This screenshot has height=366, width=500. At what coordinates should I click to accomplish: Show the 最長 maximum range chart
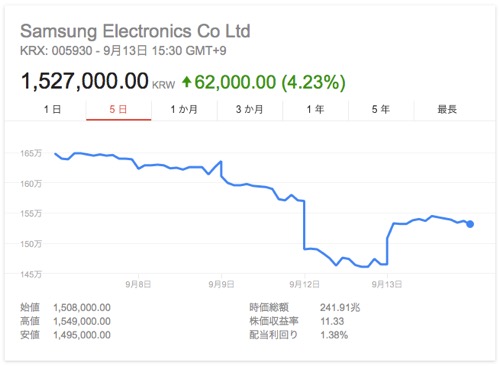click(447, 109)
